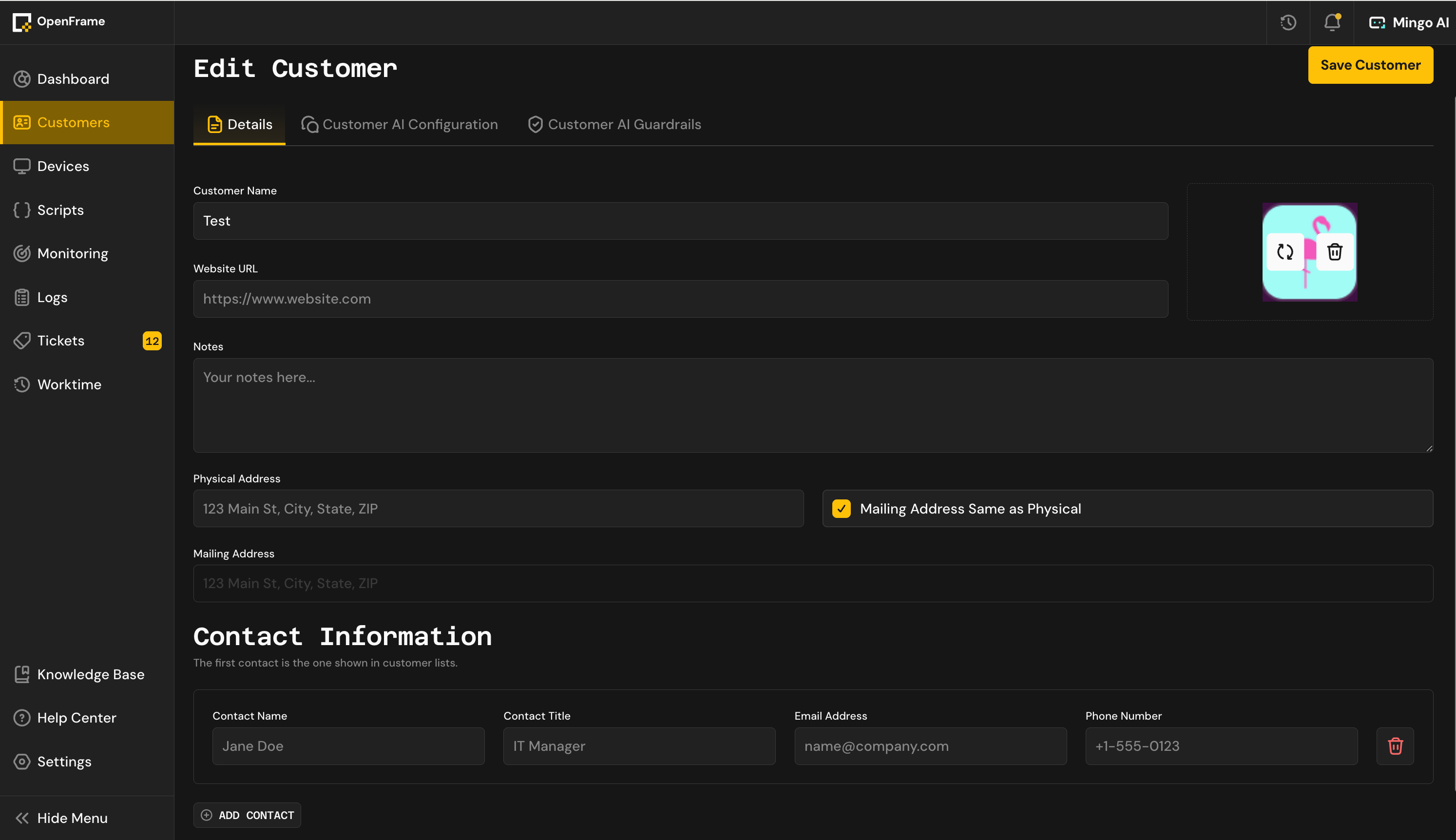Open Knowledge Base in sidebar
The image size is (1456, 840).
click(87, 674)
